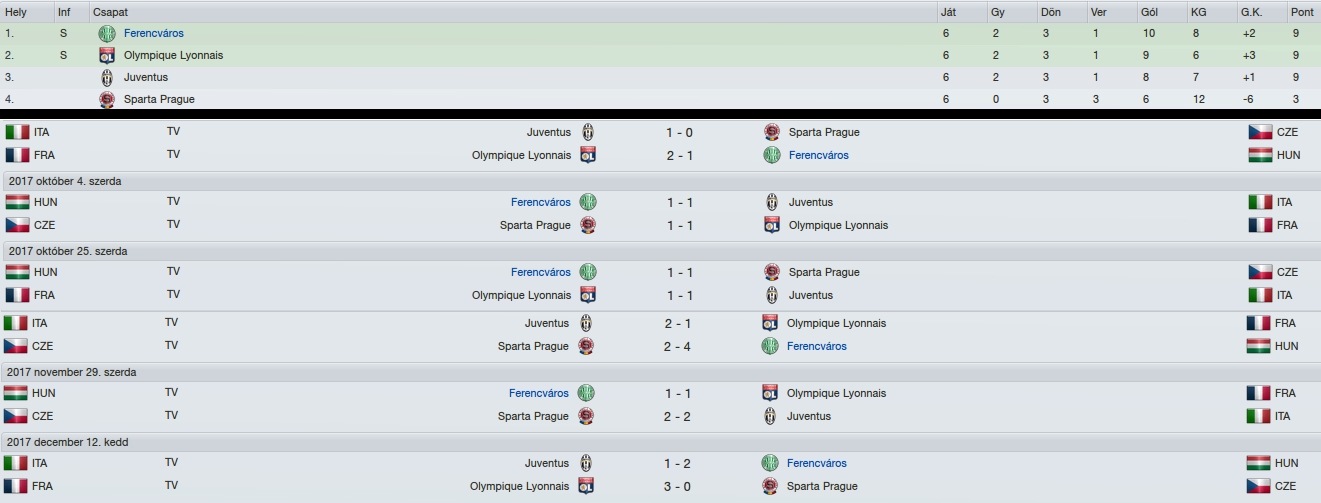
Task: Click Olympique Lyonnais badge in standings table
Action: pos(107,55)
